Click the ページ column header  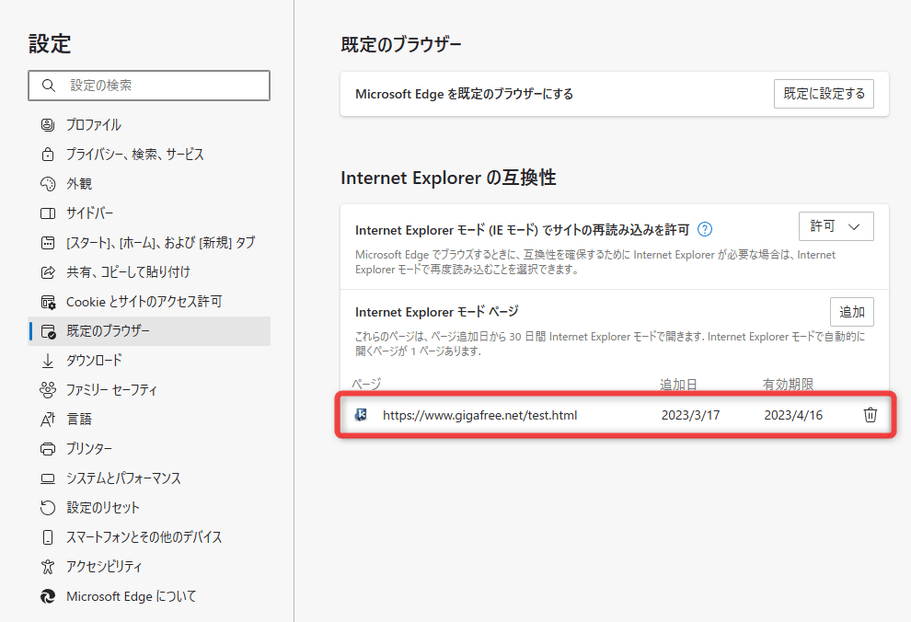(367, 384)
